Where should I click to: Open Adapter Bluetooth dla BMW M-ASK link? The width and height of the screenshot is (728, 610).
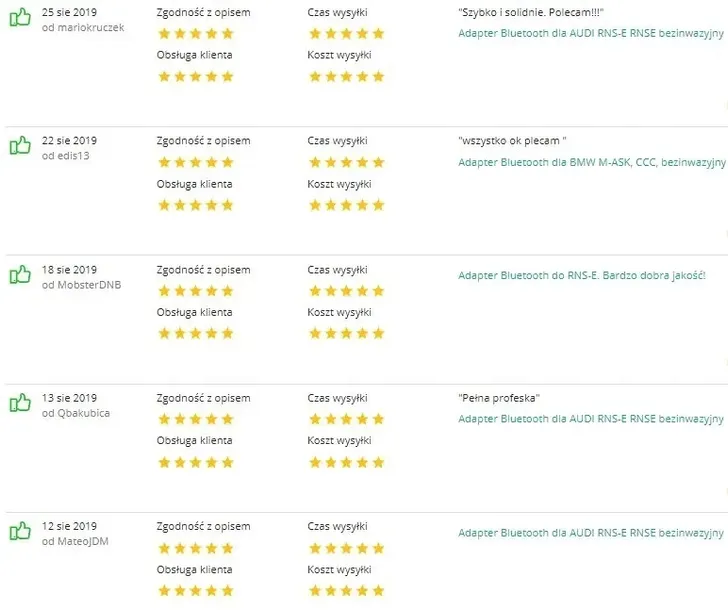[590, 162]
